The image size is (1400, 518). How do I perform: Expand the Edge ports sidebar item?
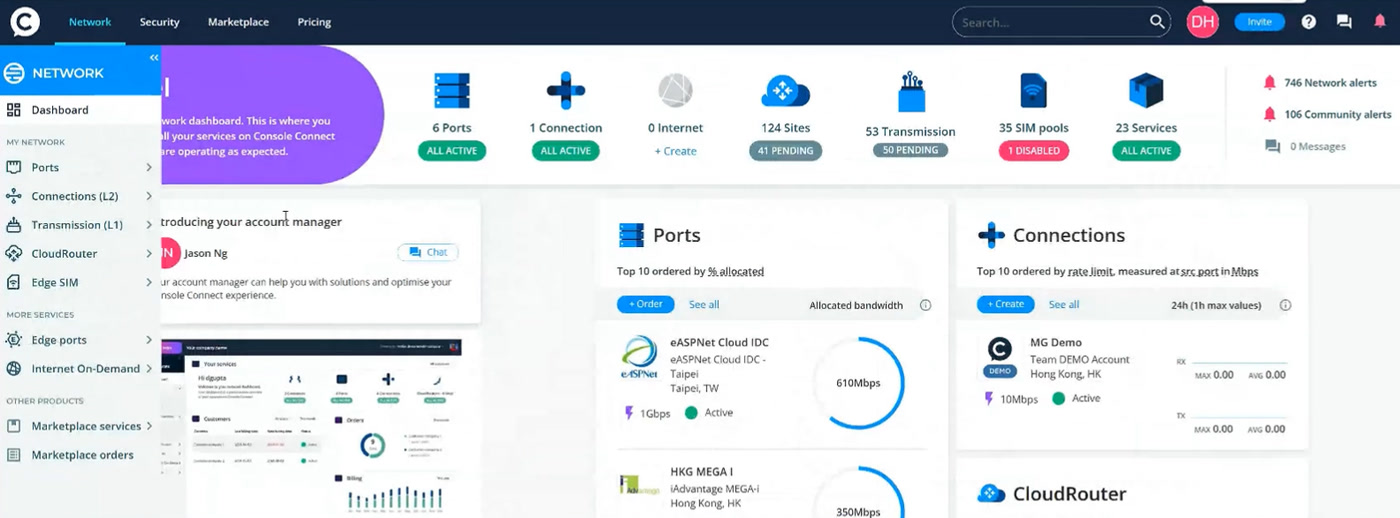point(149,340)
